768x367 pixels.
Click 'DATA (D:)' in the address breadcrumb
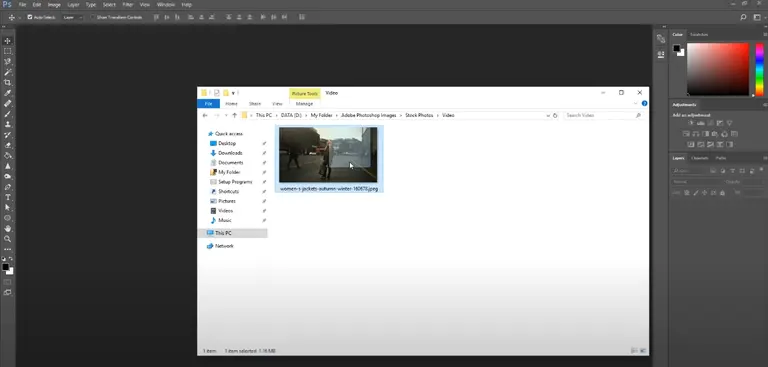291,115
